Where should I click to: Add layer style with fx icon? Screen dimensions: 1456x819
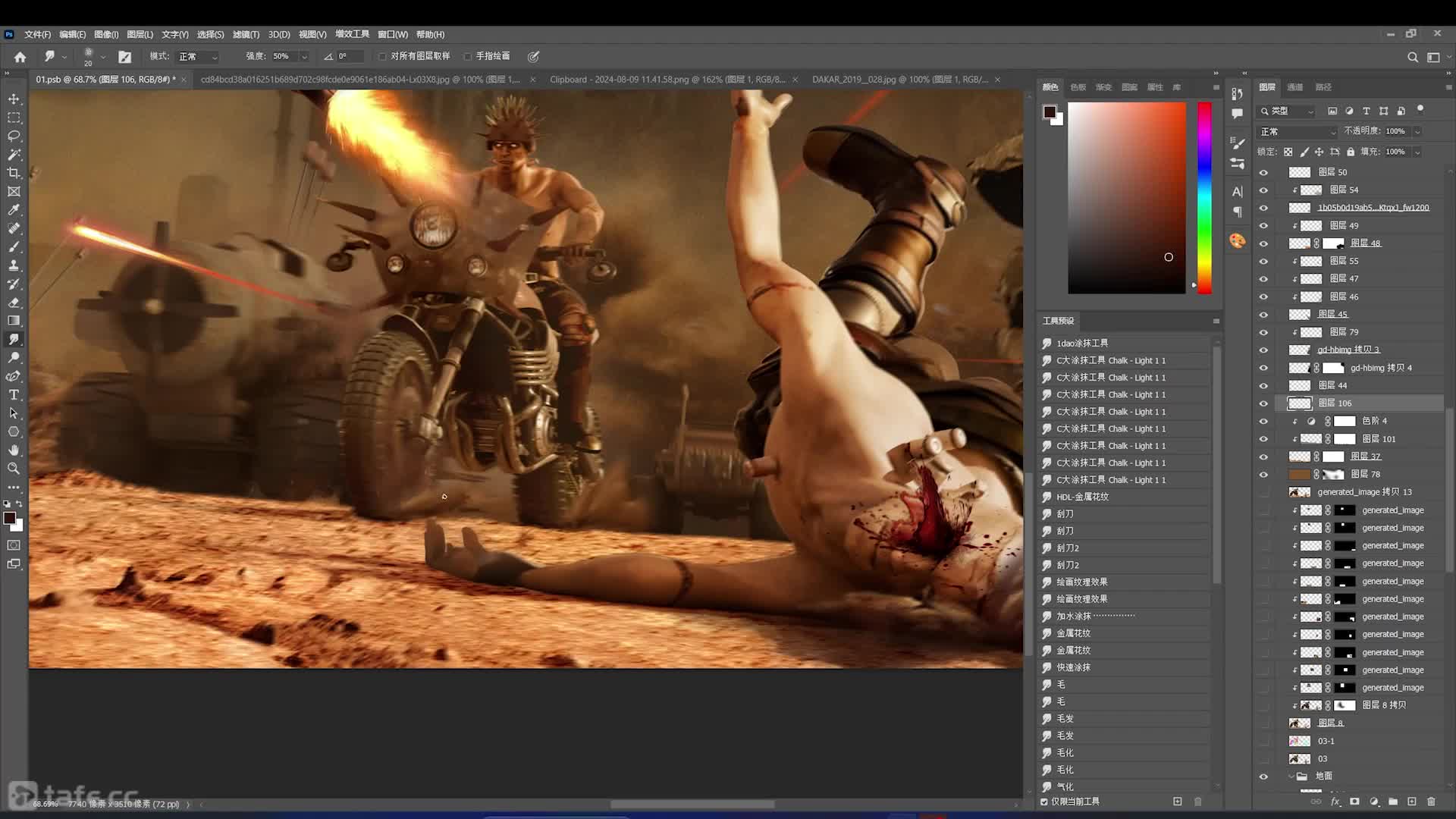[1335, 802]
